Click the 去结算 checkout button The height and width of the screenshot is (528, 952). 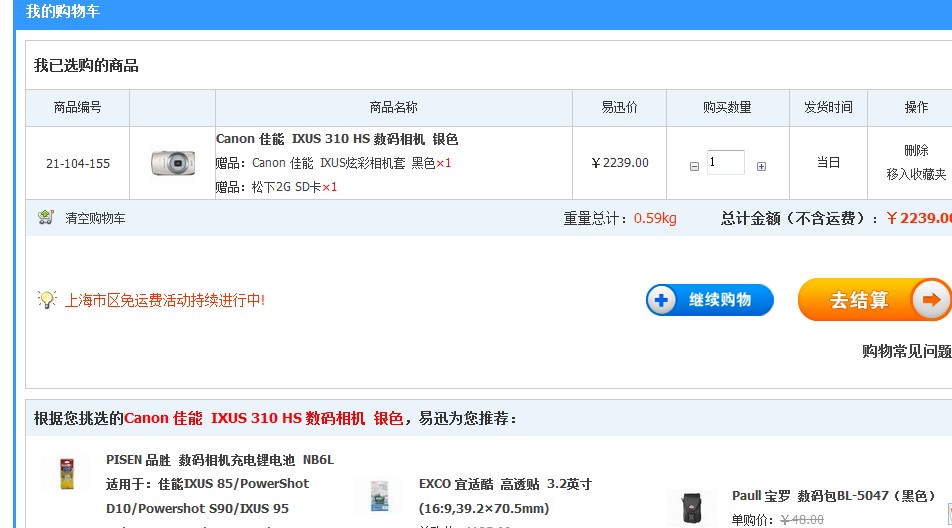click(x=874, y=300)
